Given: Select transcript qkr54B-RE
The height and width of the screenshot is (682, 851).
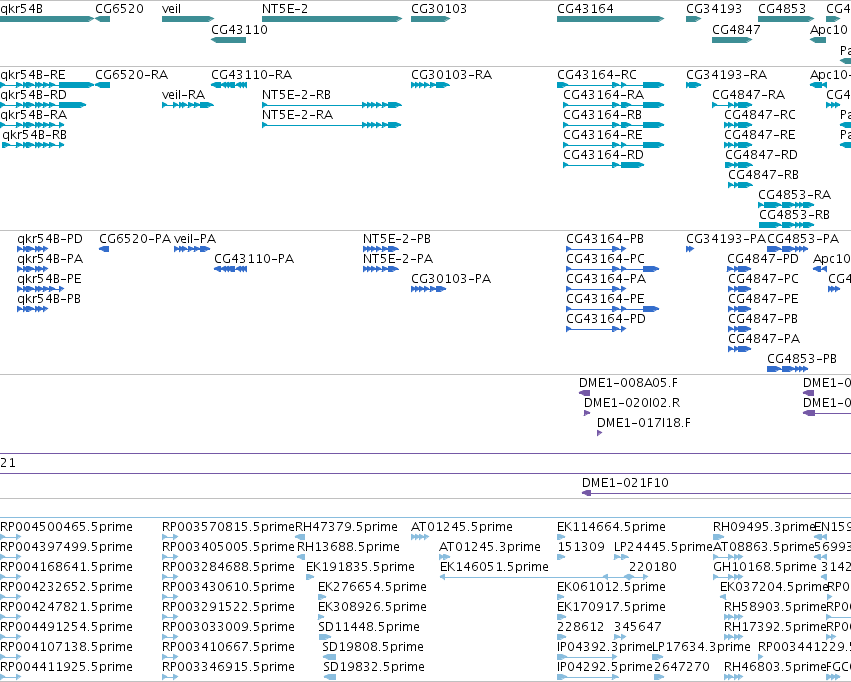Looking at the screenshot, I should click(x=47, y=85).
